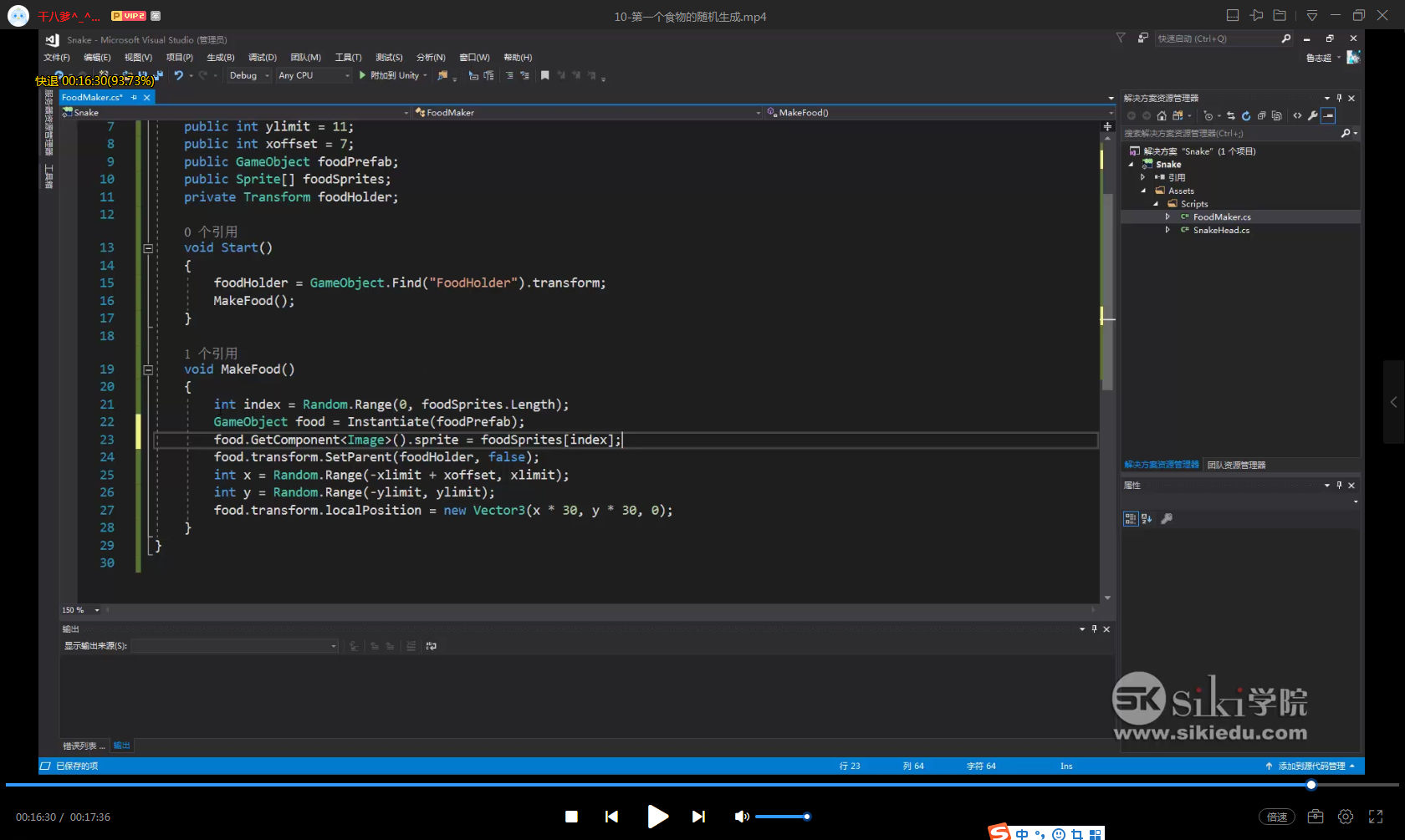This screenshot has height=840, width=1405.
Task: Collapse the Start() method outline
Action: [x=148, y=248]
